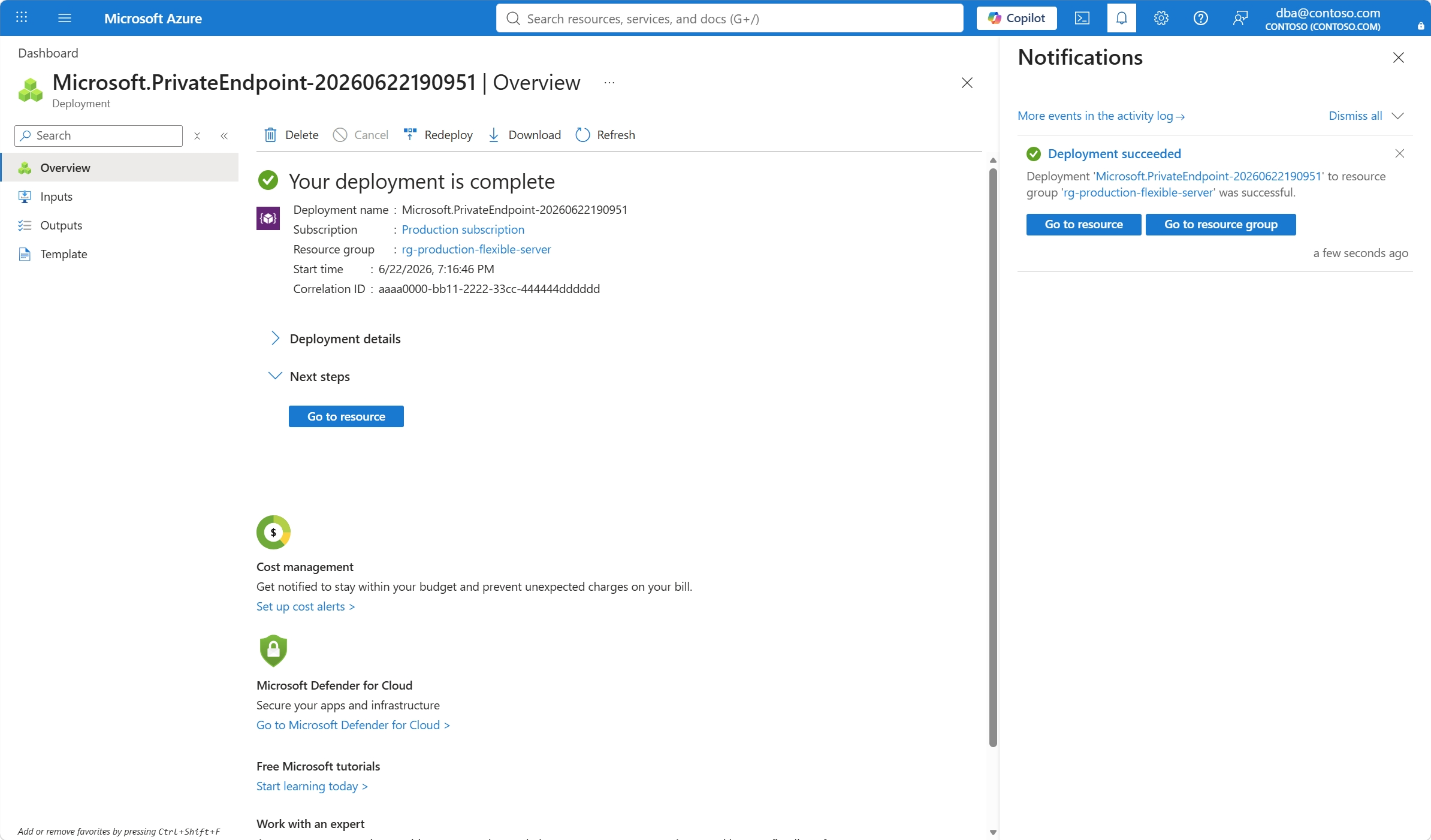Open the ellipsis more options beside Overview title

click(609, 83)
